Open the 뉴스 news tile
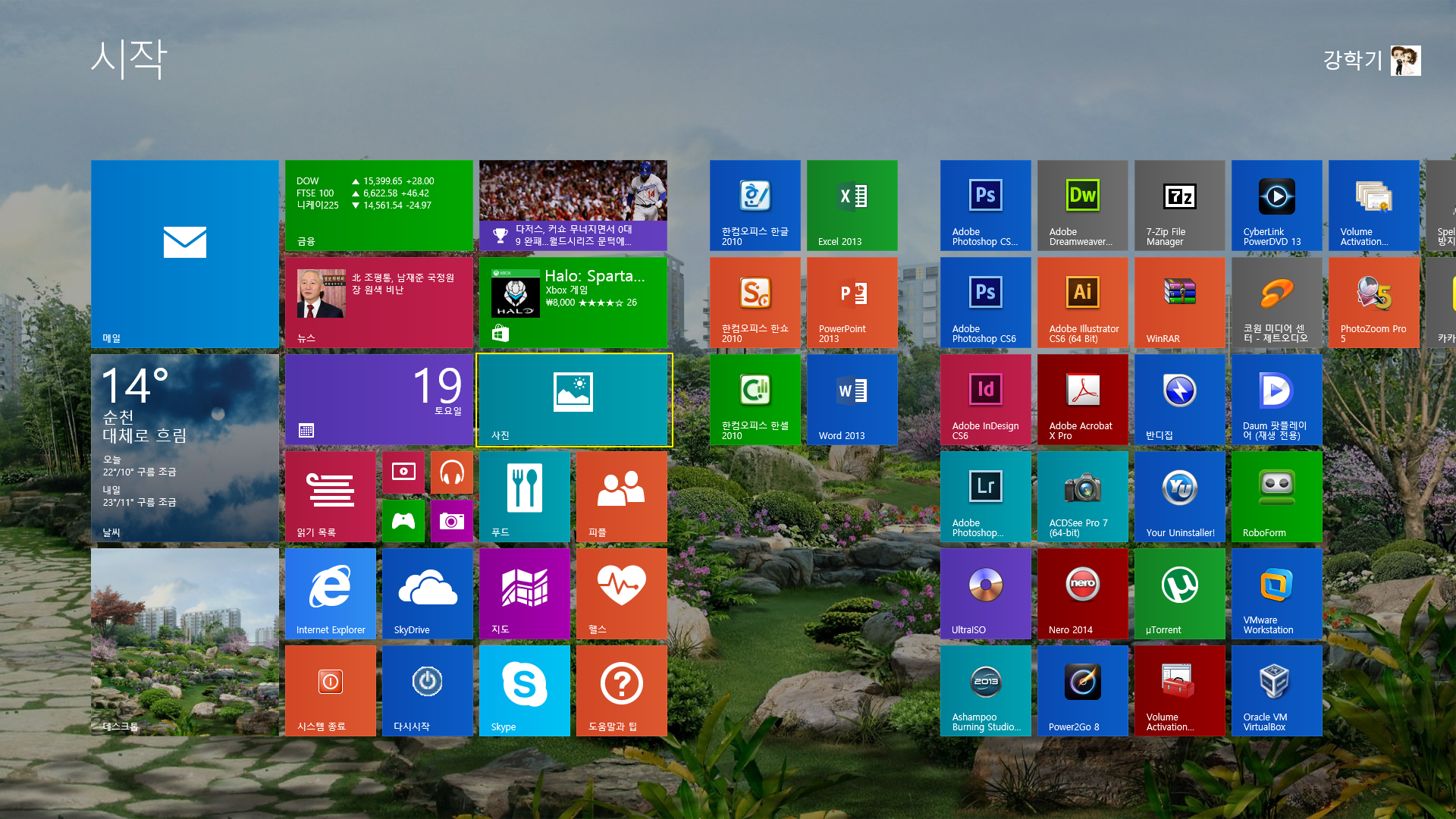This screenshot has width=1456, height=819. [379, 303]
